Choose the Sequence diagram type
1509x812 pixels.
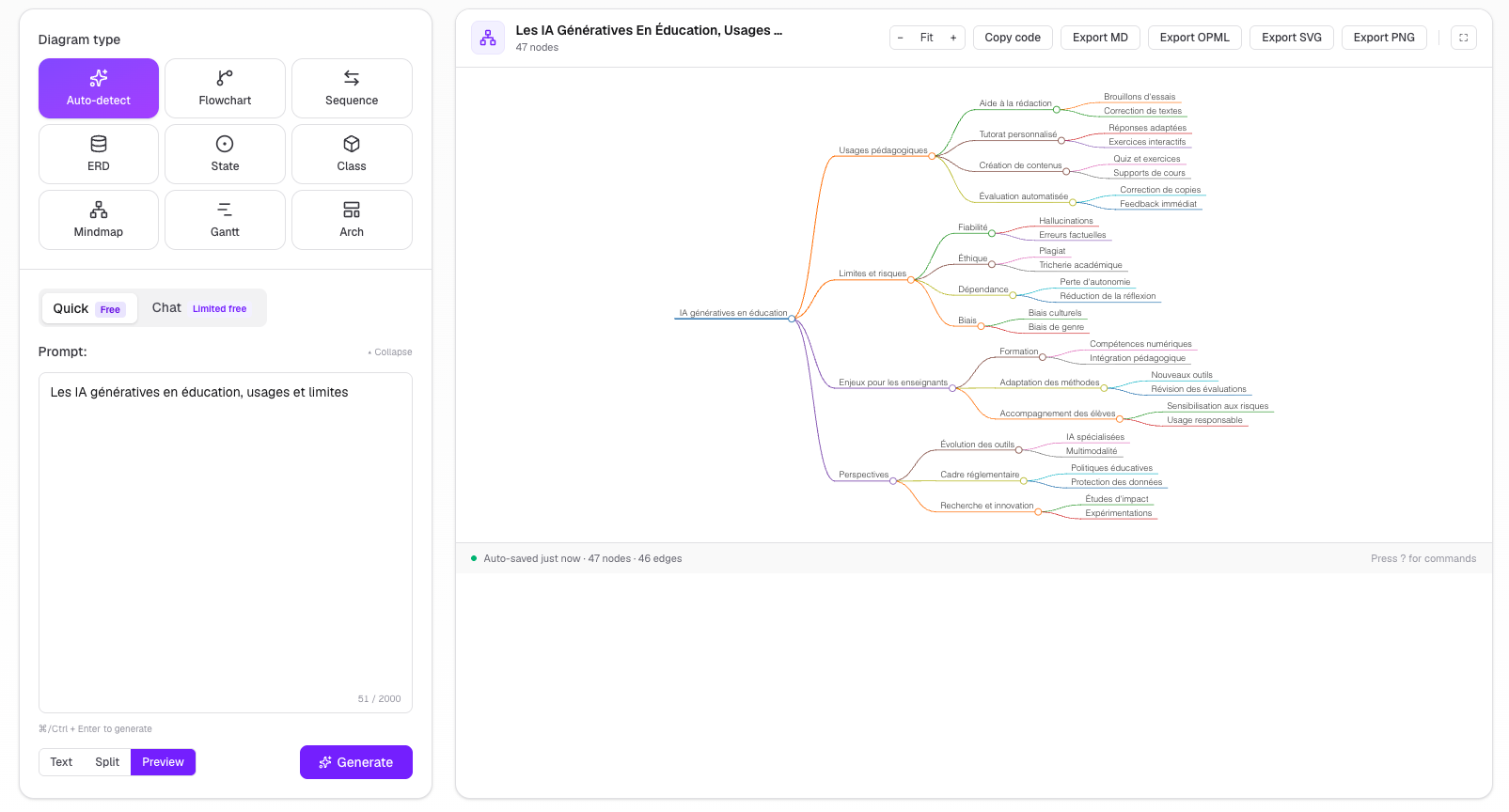352,88
